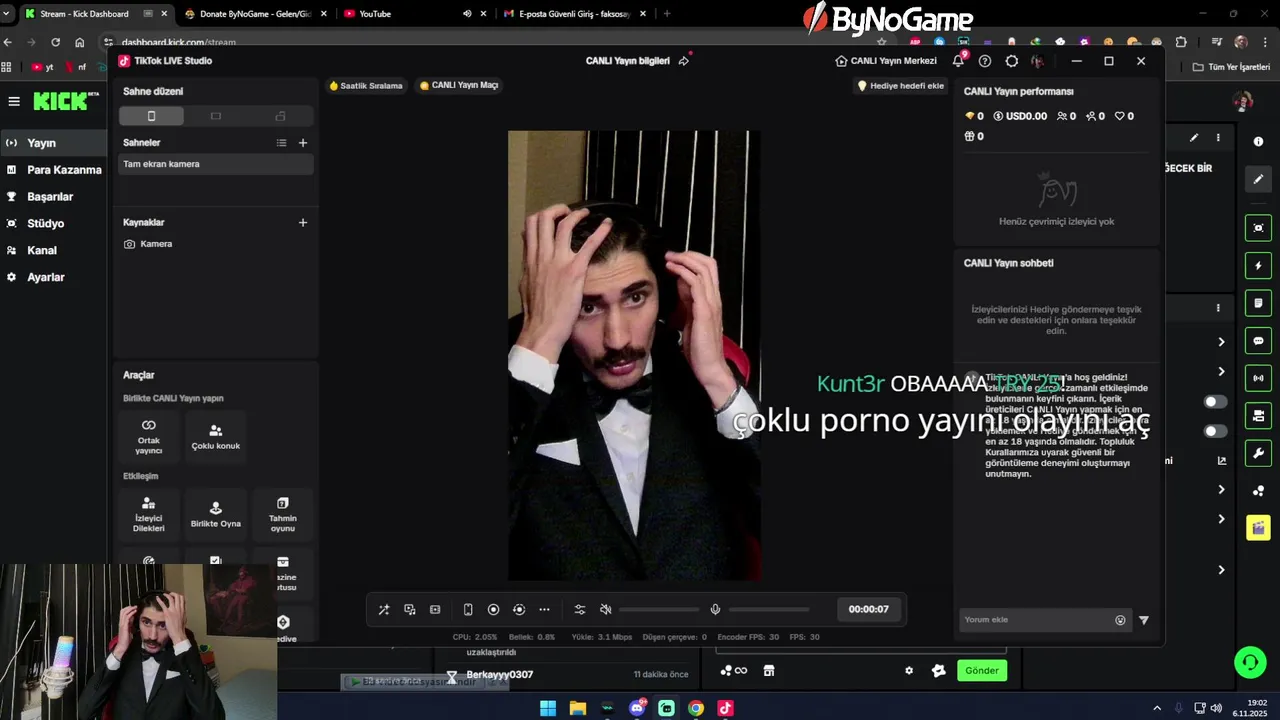Open the Kick dashboard info icon

(x=1258, y=142)
